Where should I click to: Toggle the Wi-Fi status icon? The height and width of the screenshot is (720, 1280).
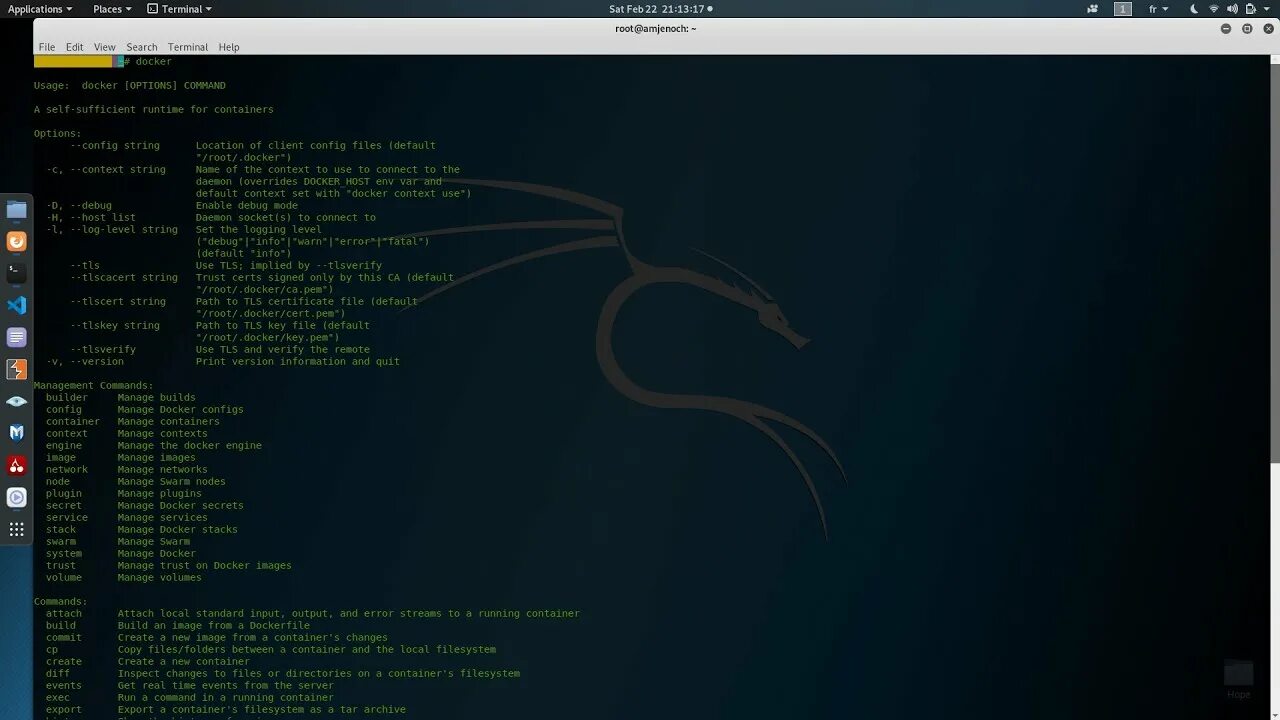(x=1215, y=9)
